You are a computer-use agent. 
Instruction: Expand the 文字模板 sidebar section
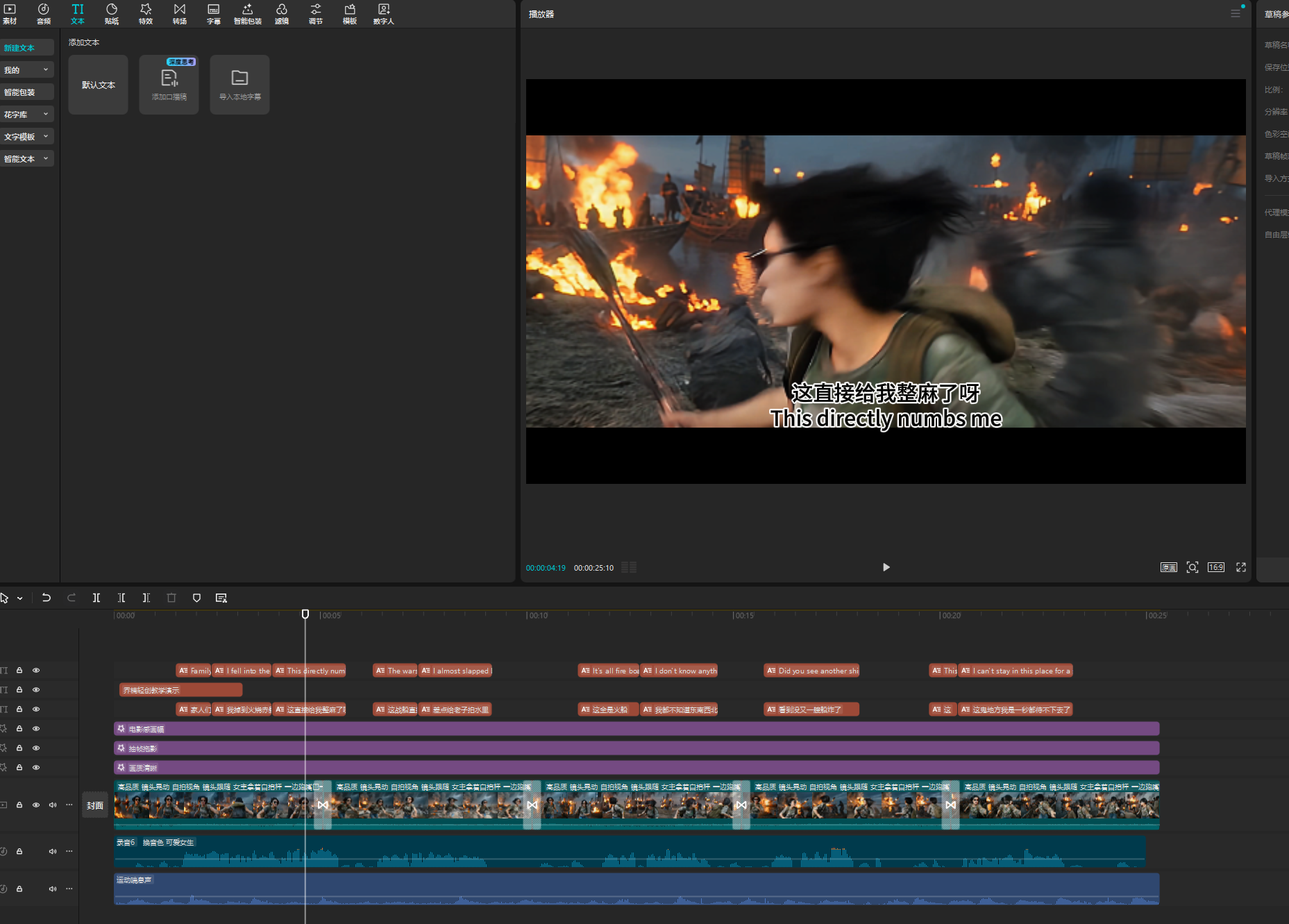(26, 137)
